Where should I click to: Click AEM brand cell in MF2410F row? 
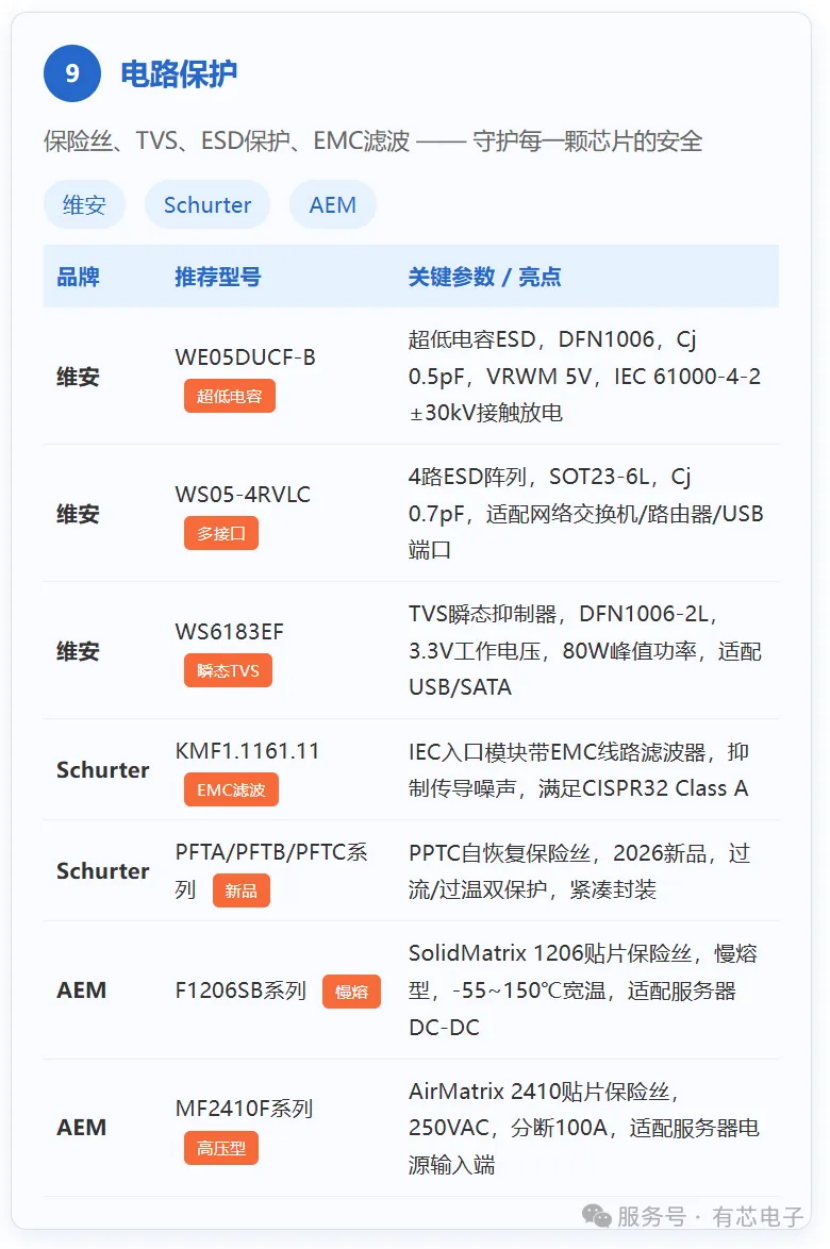coord(81,1127)
